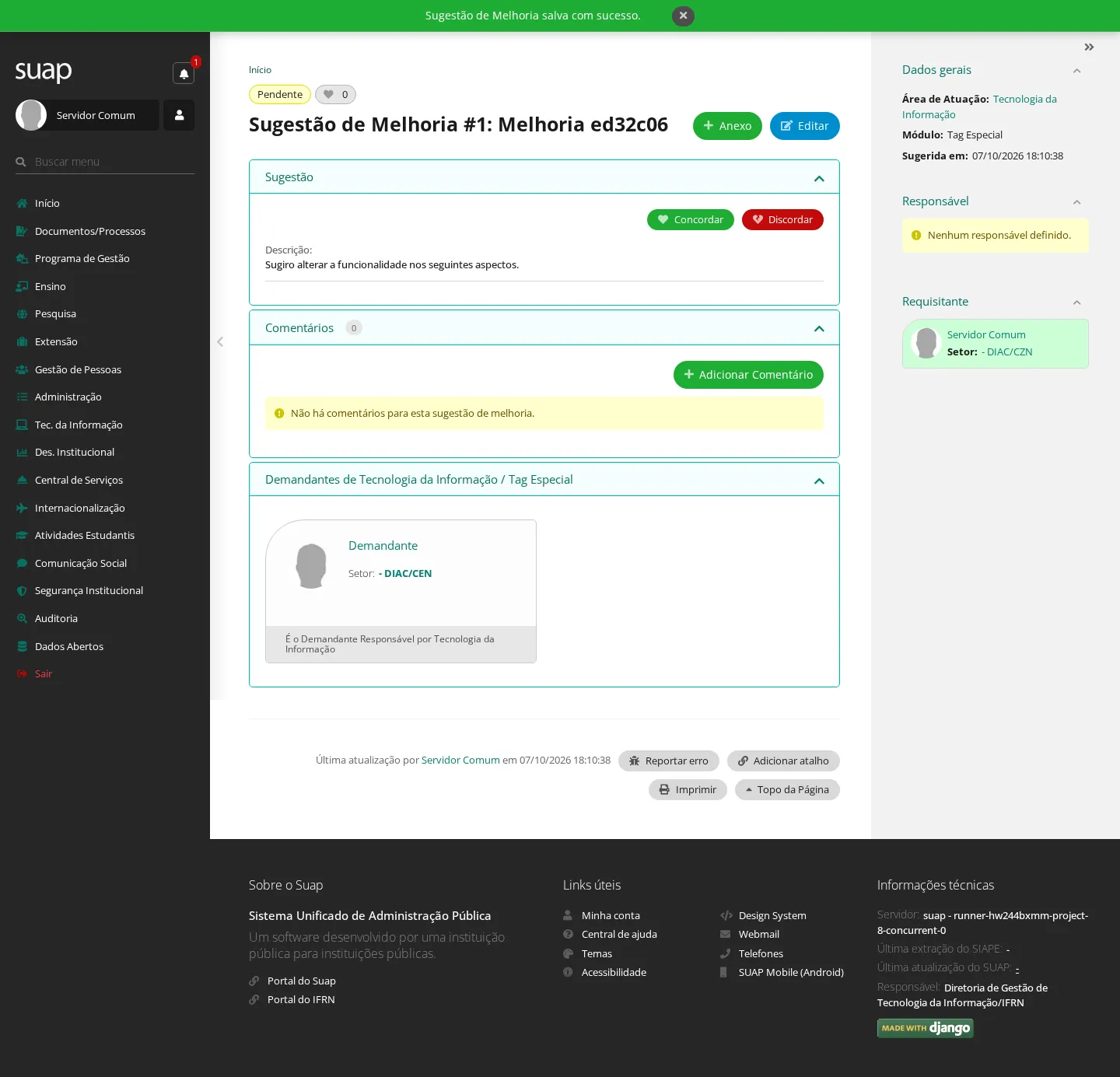Image resolution: width=1120 pixels, height=1077 pixels.
Task: Collapse the Dados gerais panel
Action: (1077, 71)
